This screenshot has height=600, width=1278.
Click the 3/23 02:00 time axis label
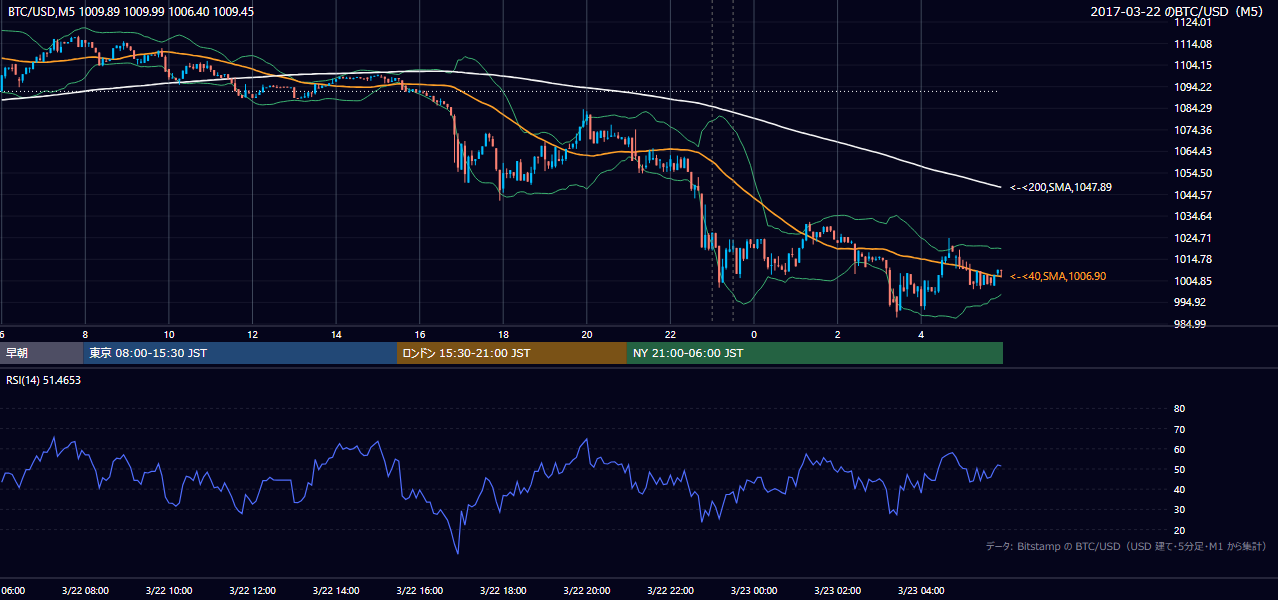point(837,591)
